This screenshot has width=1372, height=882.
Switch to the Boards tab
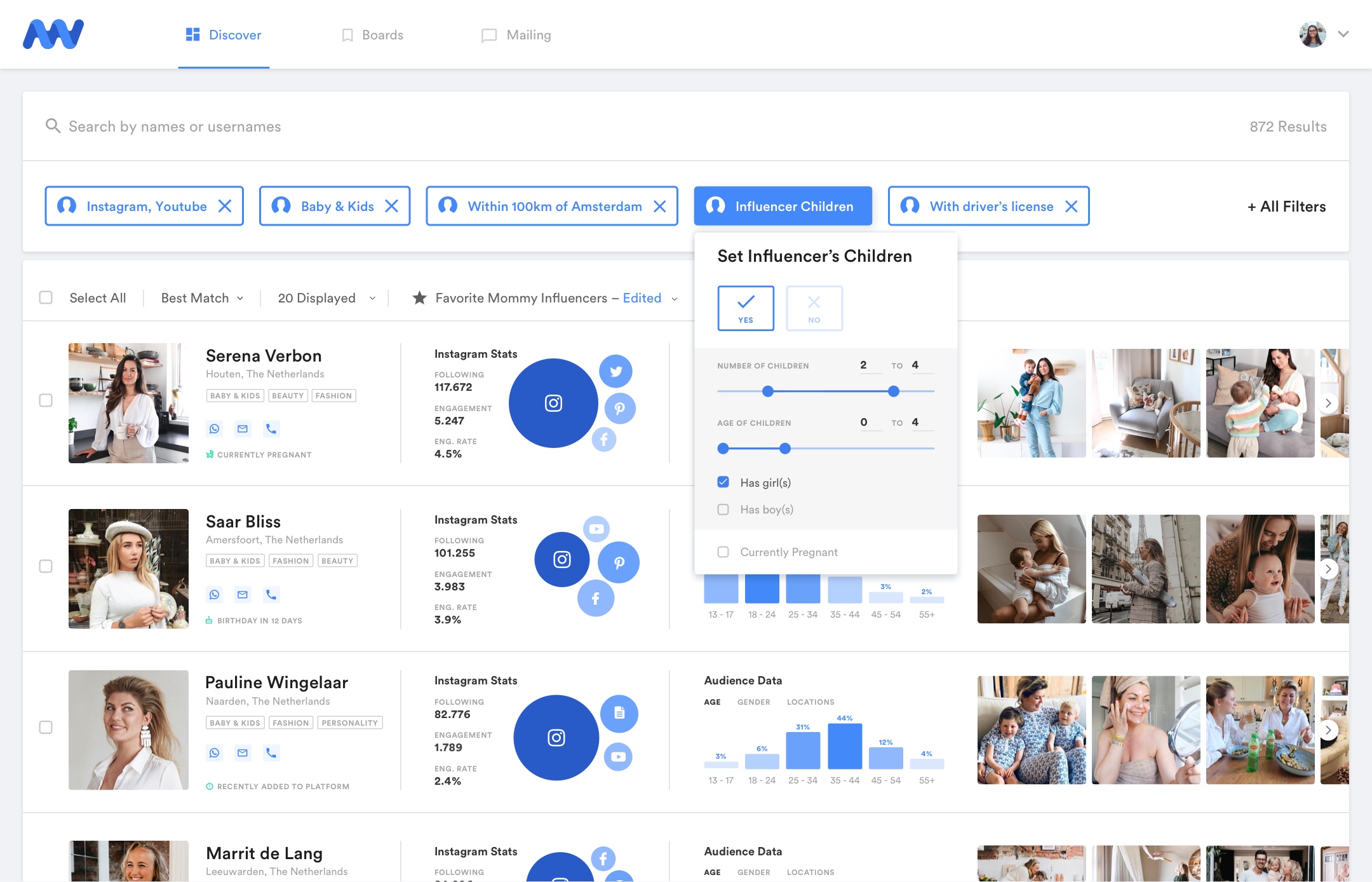click(x=372, y=35)
